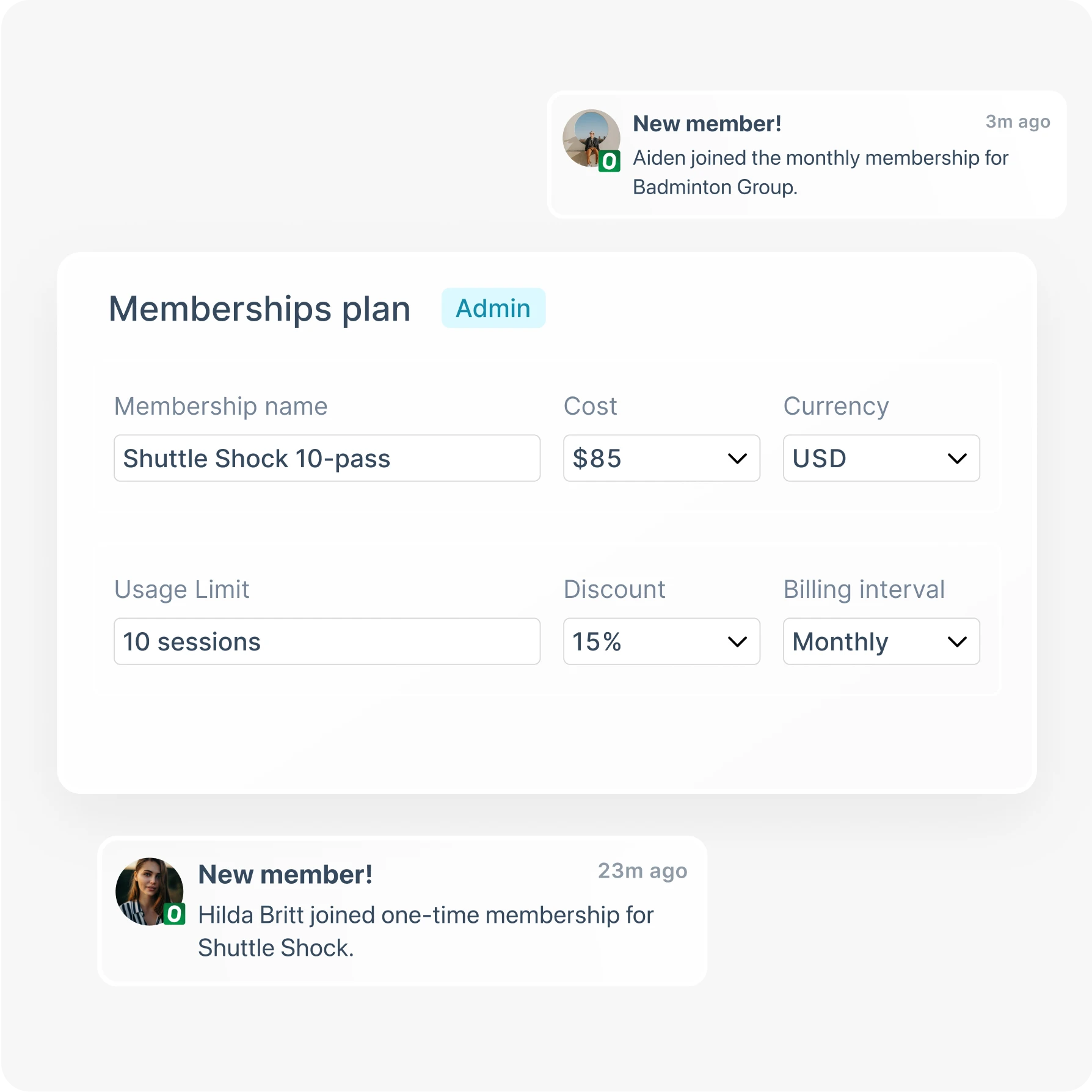The image size is (1092, 1092).
Task: Click Hilda Britt's profile photo
Action: pyautogui.click(x=148, y=890)
